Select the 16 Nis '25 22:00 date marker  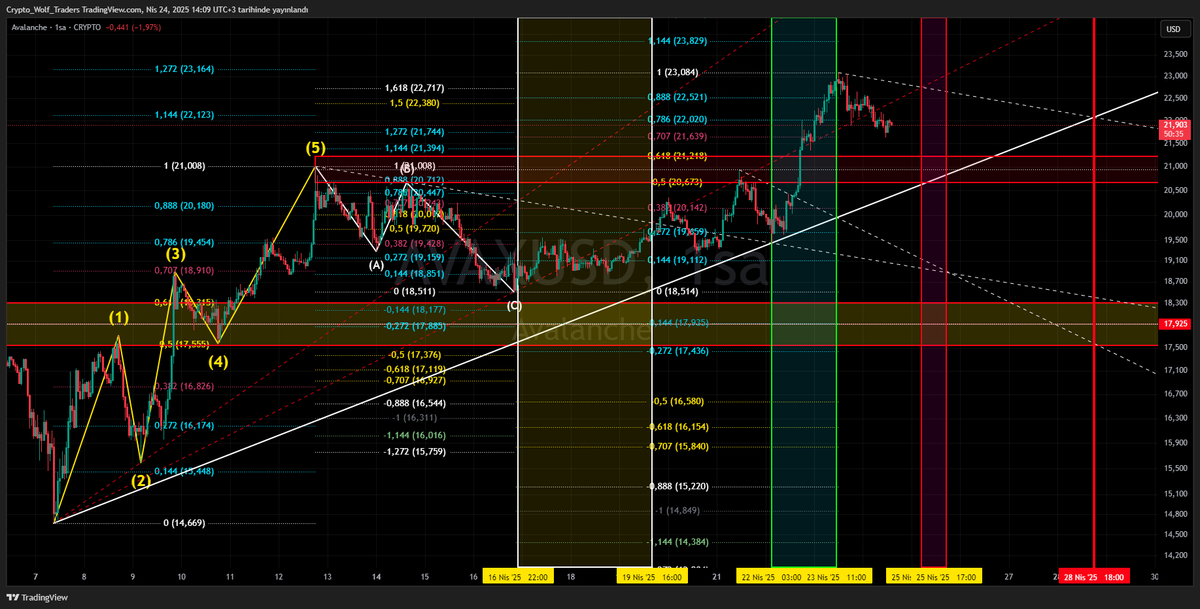coord(518,577)
